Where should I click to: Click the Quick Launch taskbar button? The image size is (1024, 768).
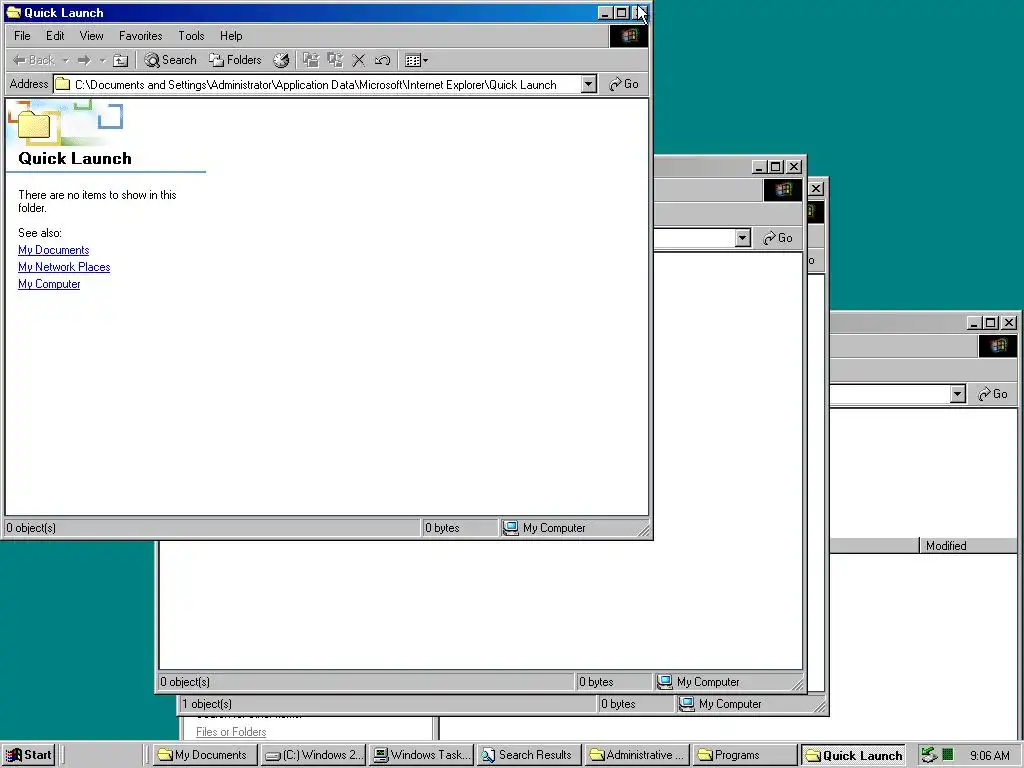coord(854,755)
